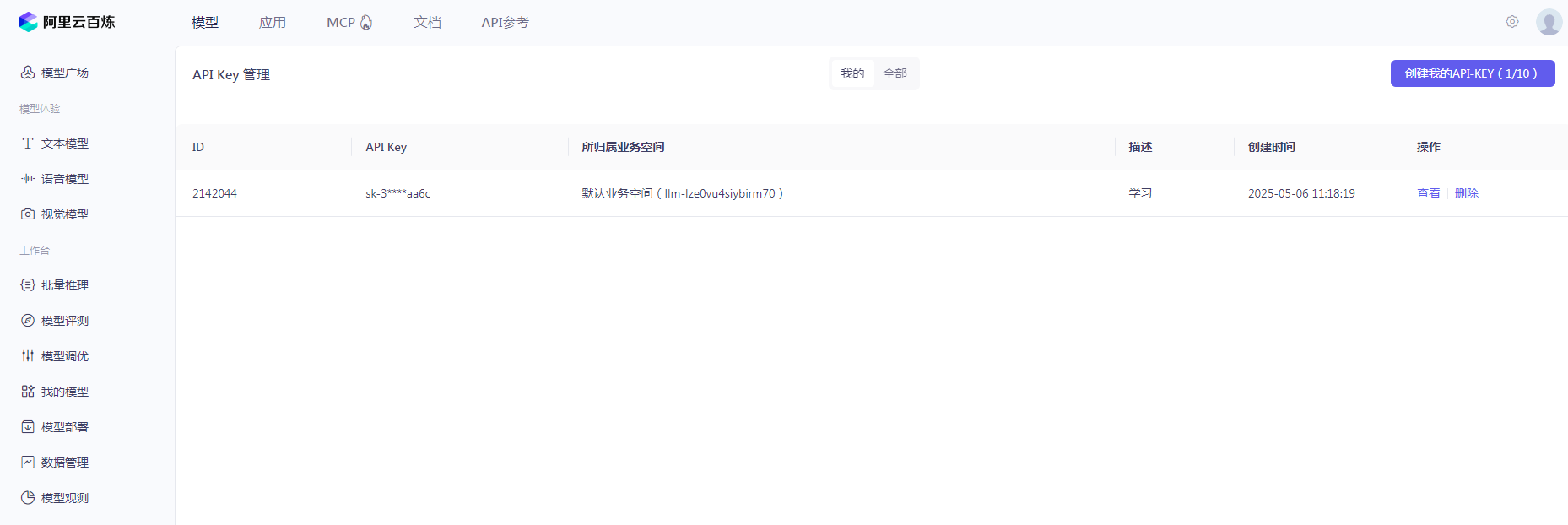Open settings gear icon in header

(1512, 22)
